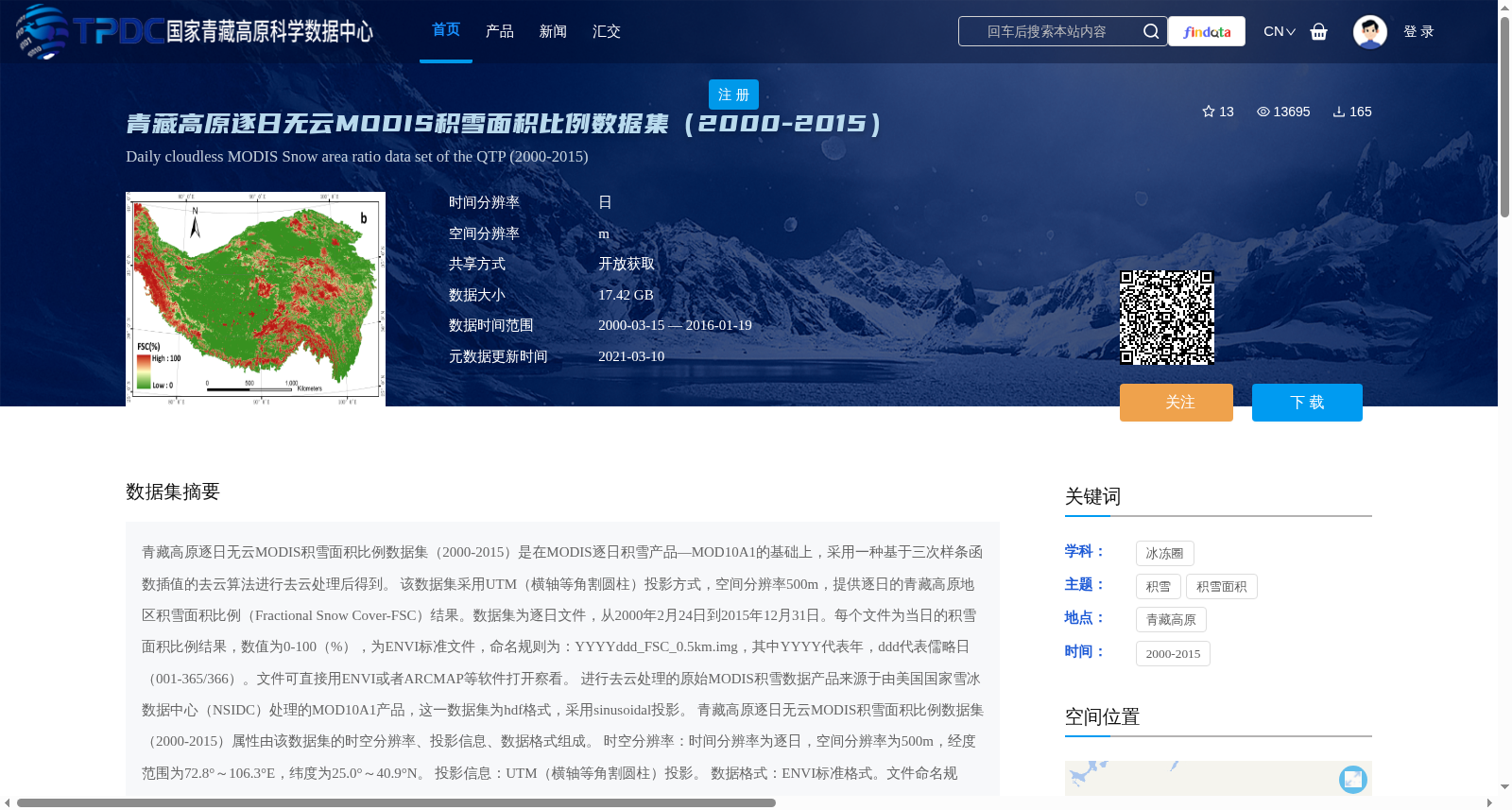Click the Chinese dataset title heading
Screen dimensions: 1512x810
coord(504,124)
